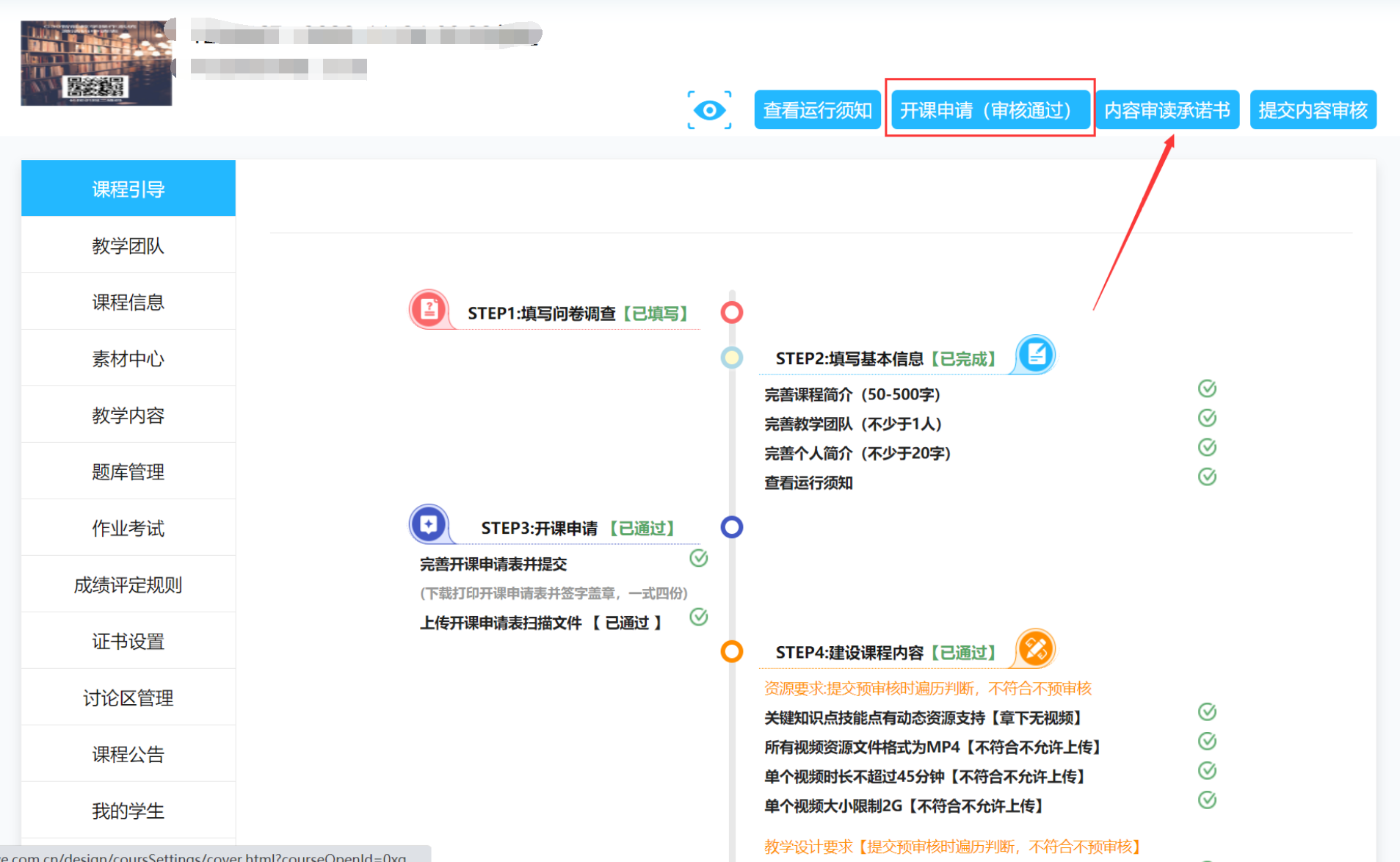Viewport: 1400px width, 862px height.
Task: Click 关键知识点技能点有动态资源支持 line
Action: [924, 717]
